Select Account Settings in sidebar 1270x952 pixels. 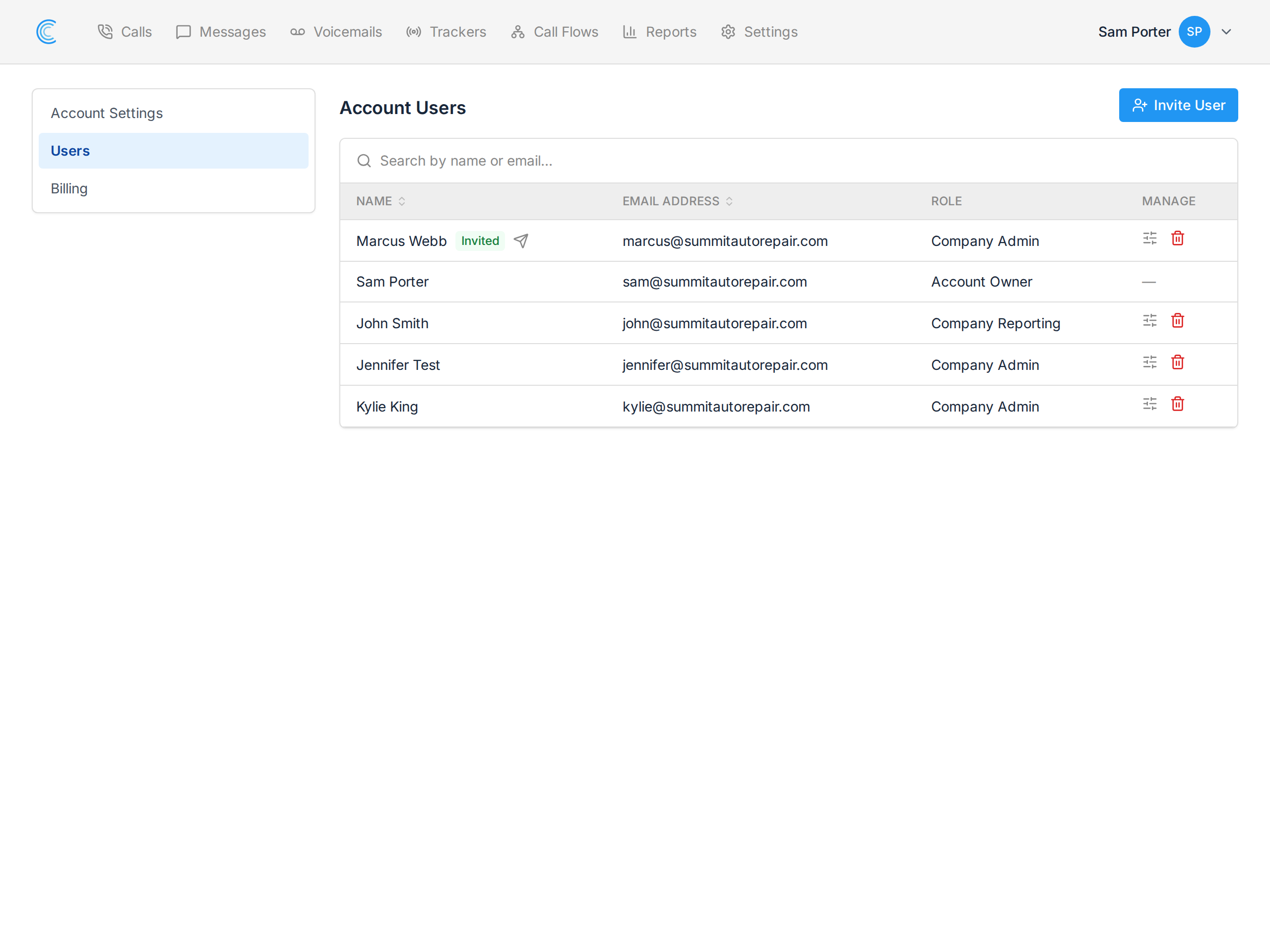click(x=174, y=114)
